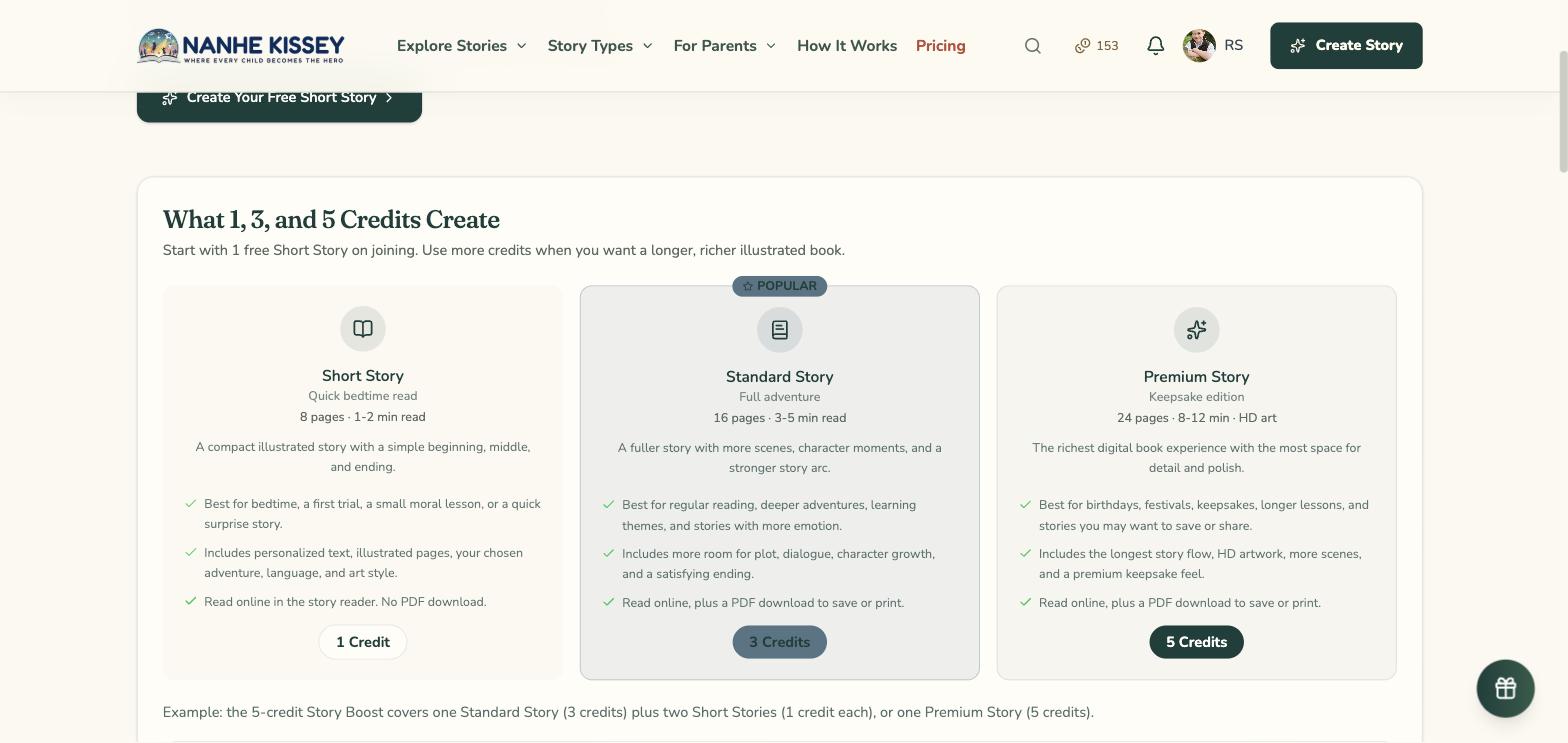1568x743 pixels.
Task: Click the 'Keepsake edition' subtitle
Action: coord(1196,397)
